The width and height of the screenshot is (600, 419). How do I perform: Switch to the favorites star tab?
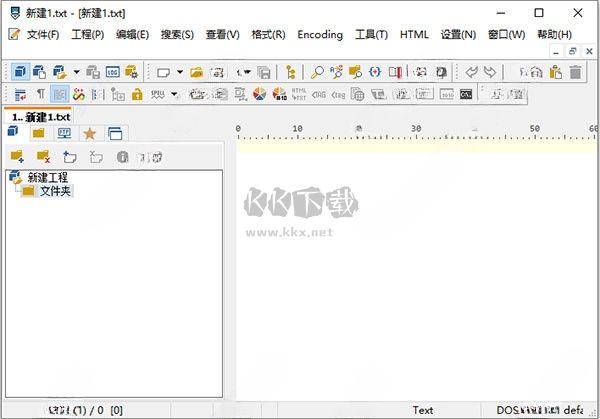[89, 133]
